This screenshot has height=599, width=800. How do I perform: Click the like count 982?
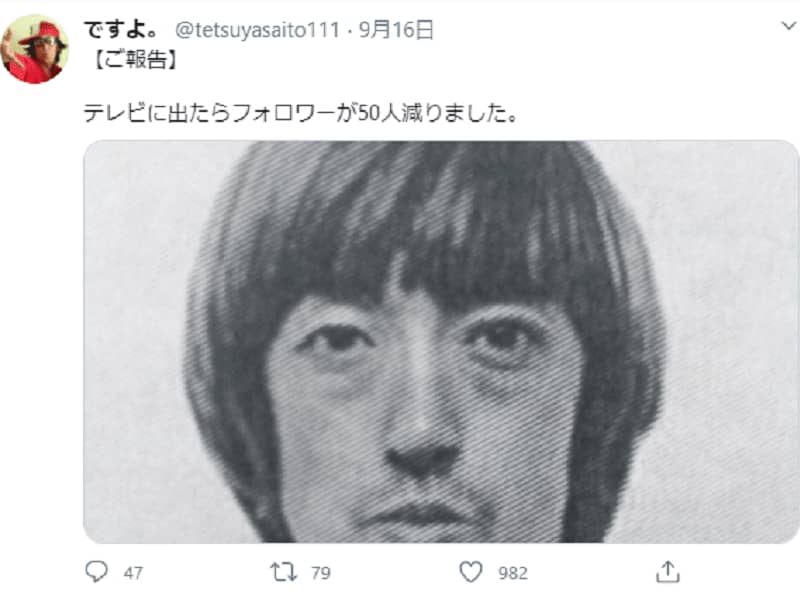click(x=513, y=573)
